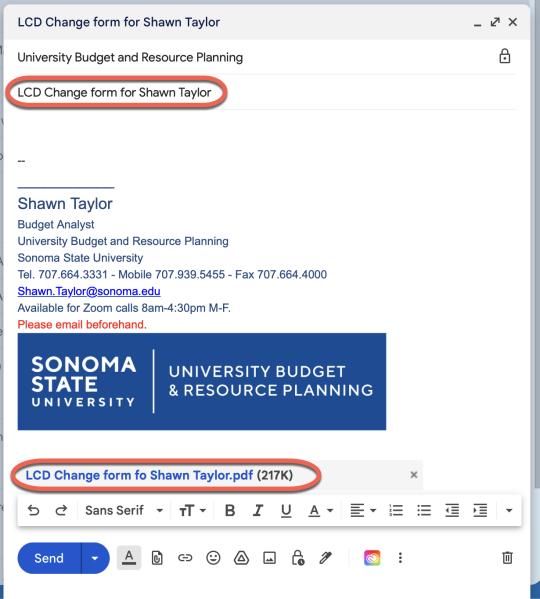Click the encryption lock icon
Screen dimensions: 540x599
pyautogui.click(x=505, y=56)
